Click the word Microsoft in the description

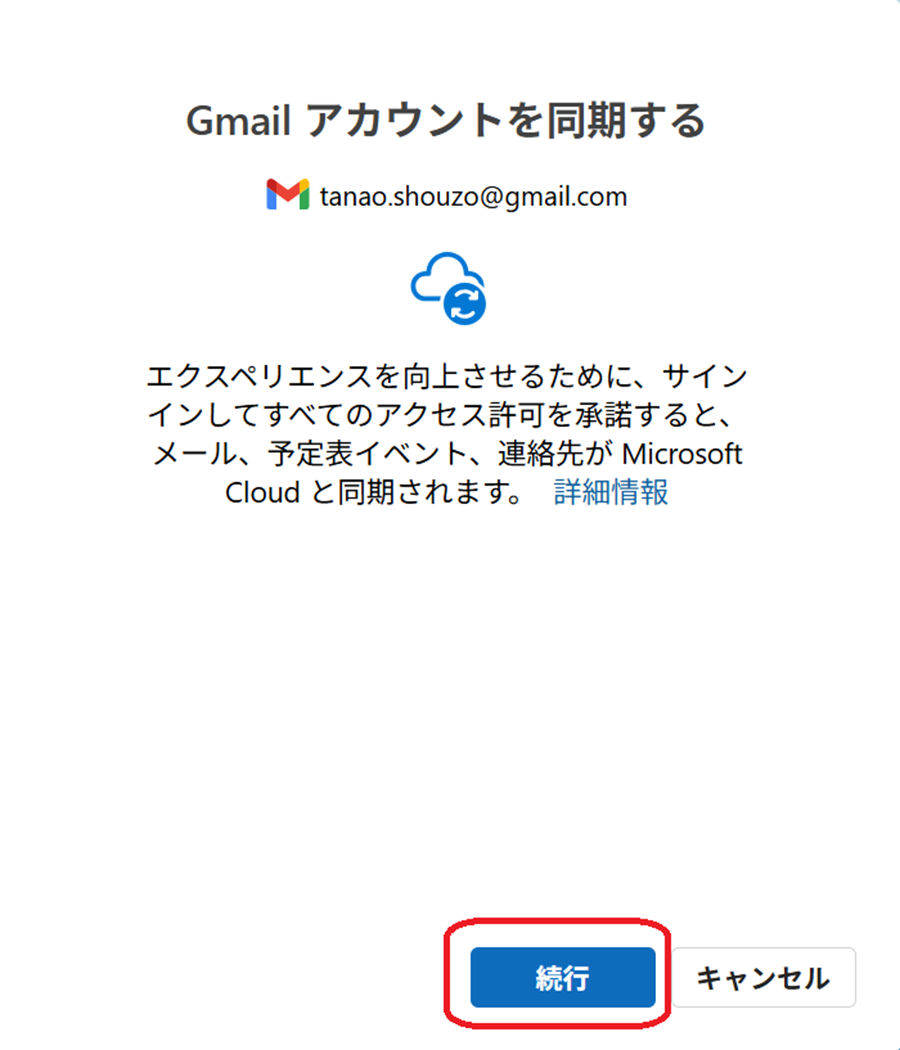click(x=682, y=453)
